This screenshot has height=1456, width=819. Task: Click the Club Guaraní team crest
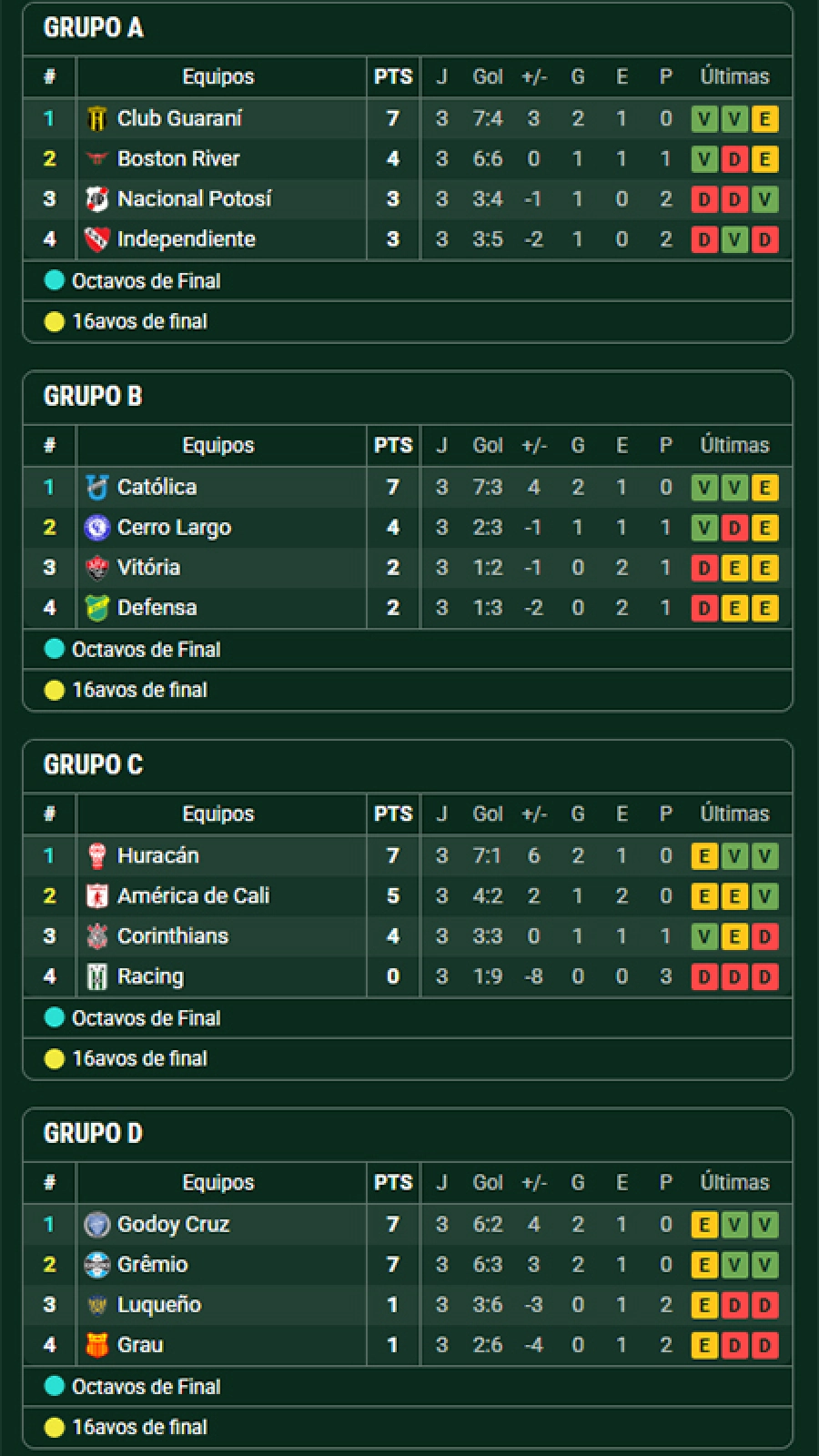(96, 119)
